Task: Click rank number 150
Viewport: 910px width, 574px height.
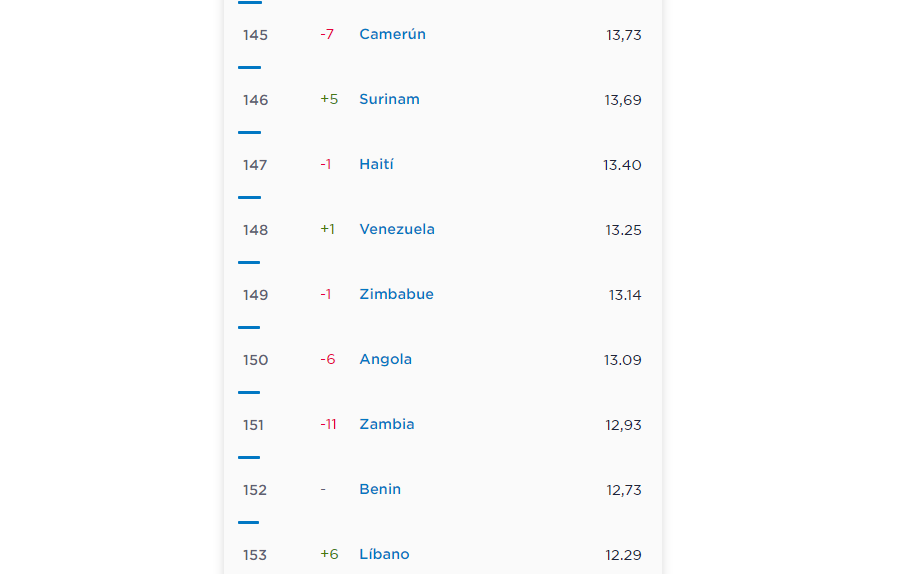Action: pos(255,360)
